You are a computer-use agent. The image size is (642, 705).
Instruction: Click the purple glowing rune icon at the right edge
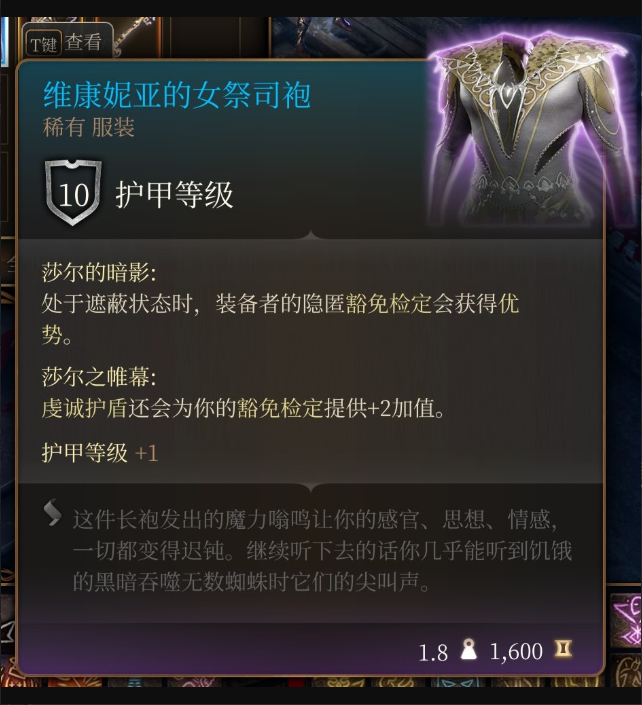[626, 620]
